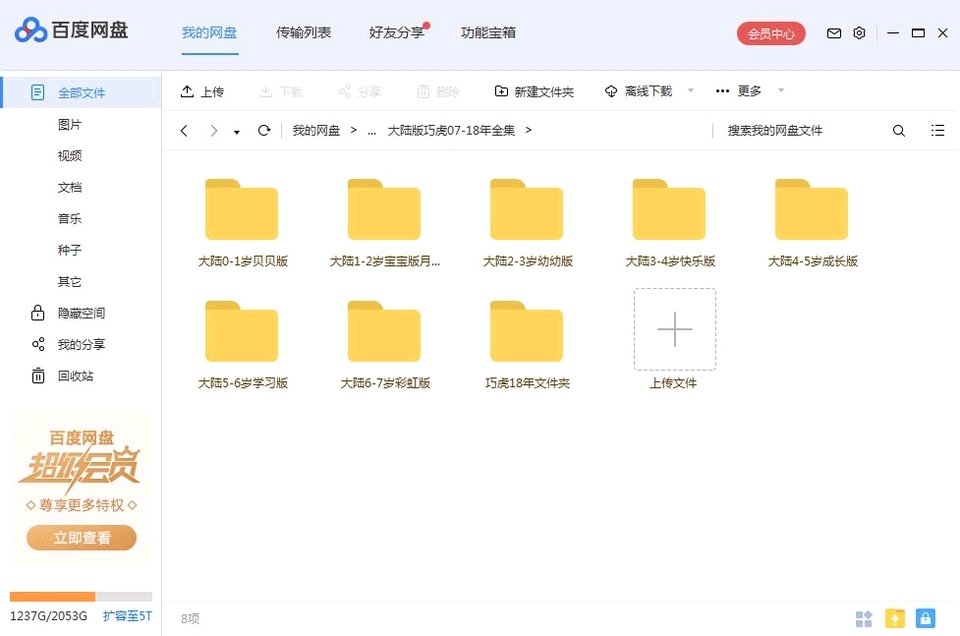Refresh the file list
This screenshot has height=636, width=960.
264,130
